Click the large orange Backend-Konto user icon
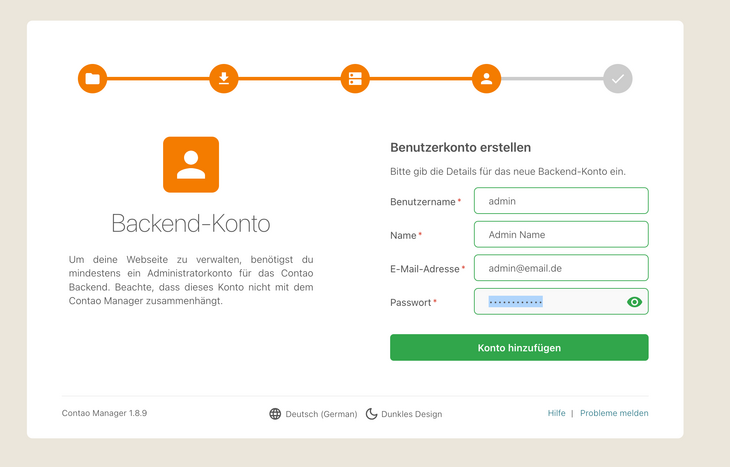This screenshot has width=730, height=467. click(191, 164)
